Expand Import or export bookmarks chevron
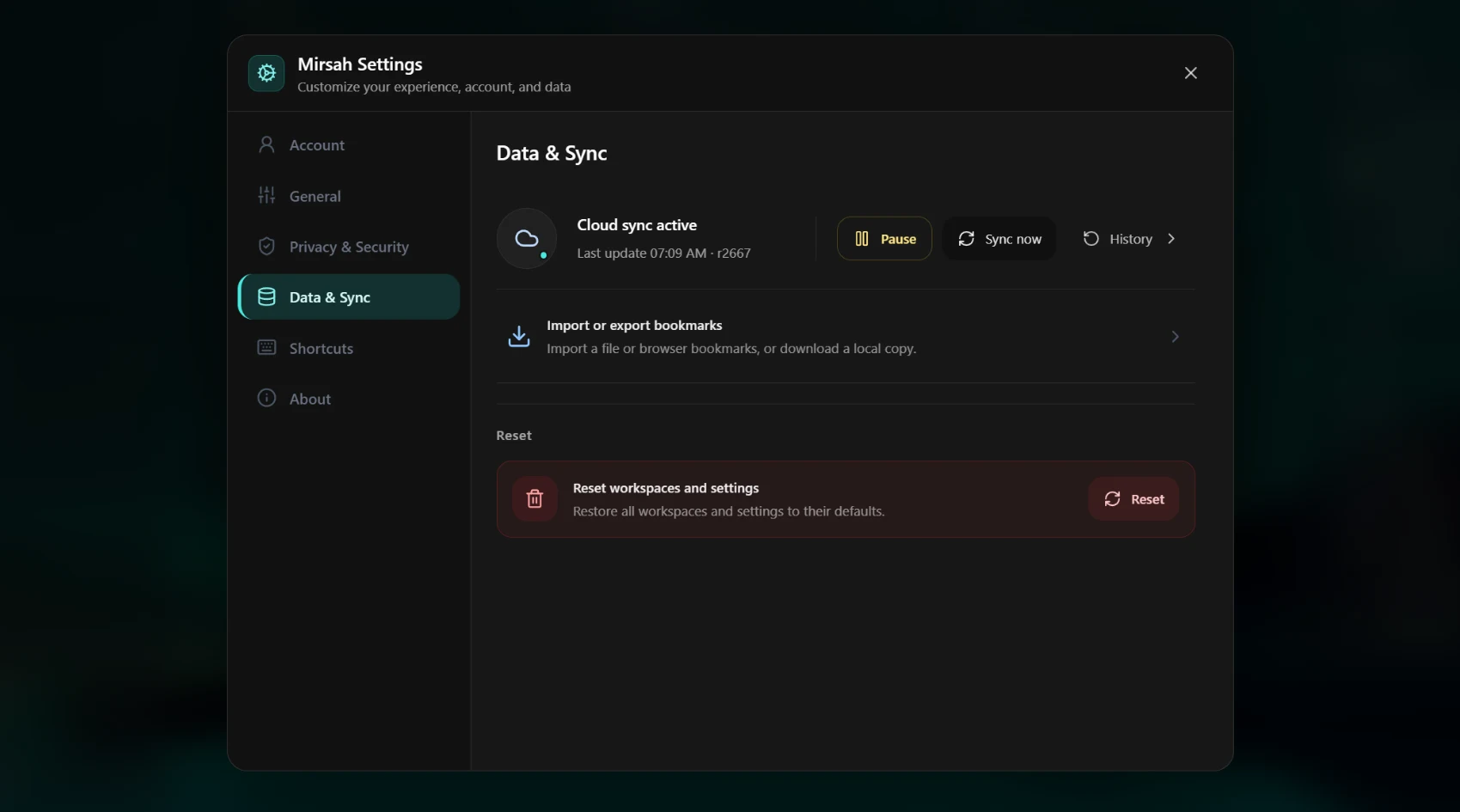This screenshot has width=1460, height=812. pyautogui.click(x=1176, y=337)
